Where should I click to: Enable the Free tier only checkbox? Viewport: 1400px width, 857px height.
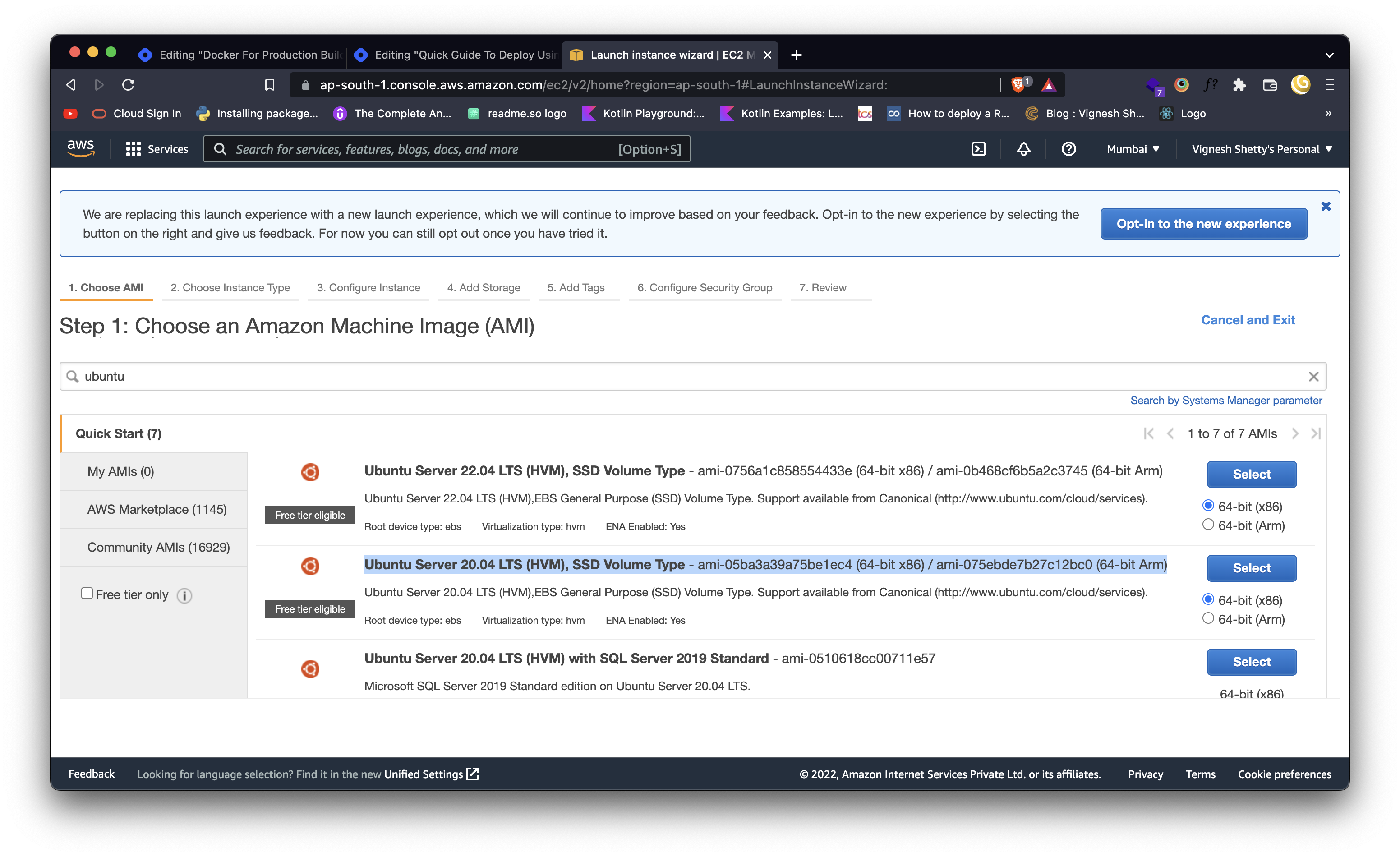click(87, 593)
